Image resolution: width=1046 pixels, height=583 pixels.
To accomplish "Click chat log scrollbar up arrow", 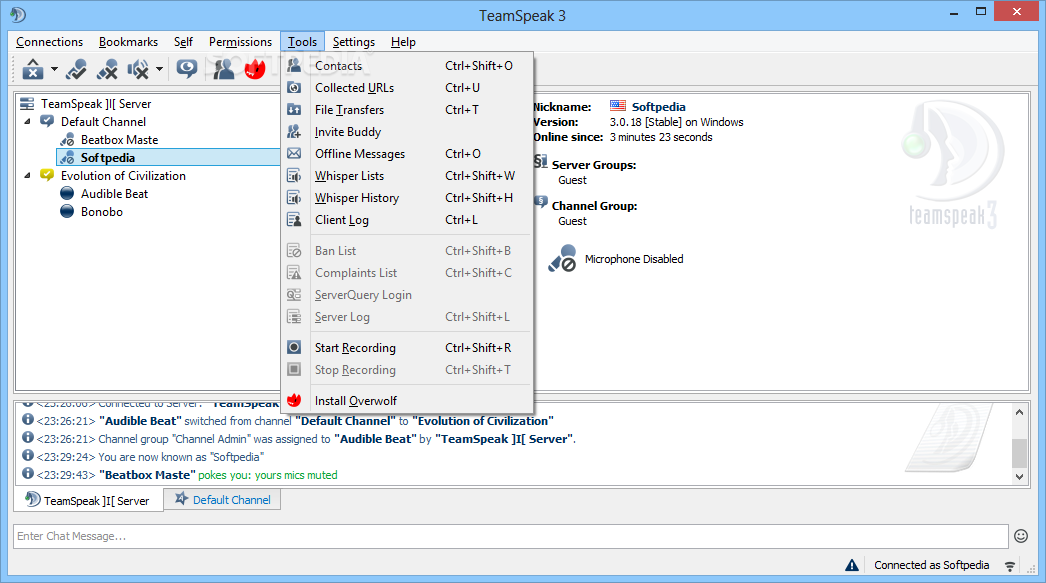I will pyautogui.click(x=1019, y=412).
